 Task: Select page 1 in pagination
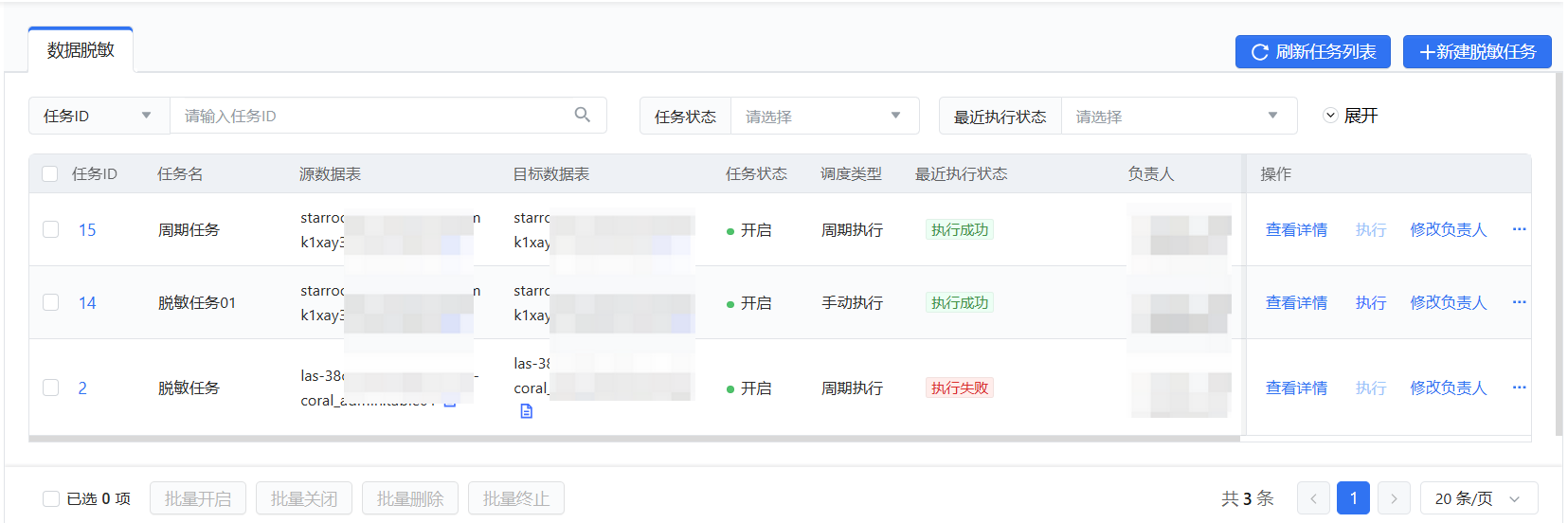1353,498
